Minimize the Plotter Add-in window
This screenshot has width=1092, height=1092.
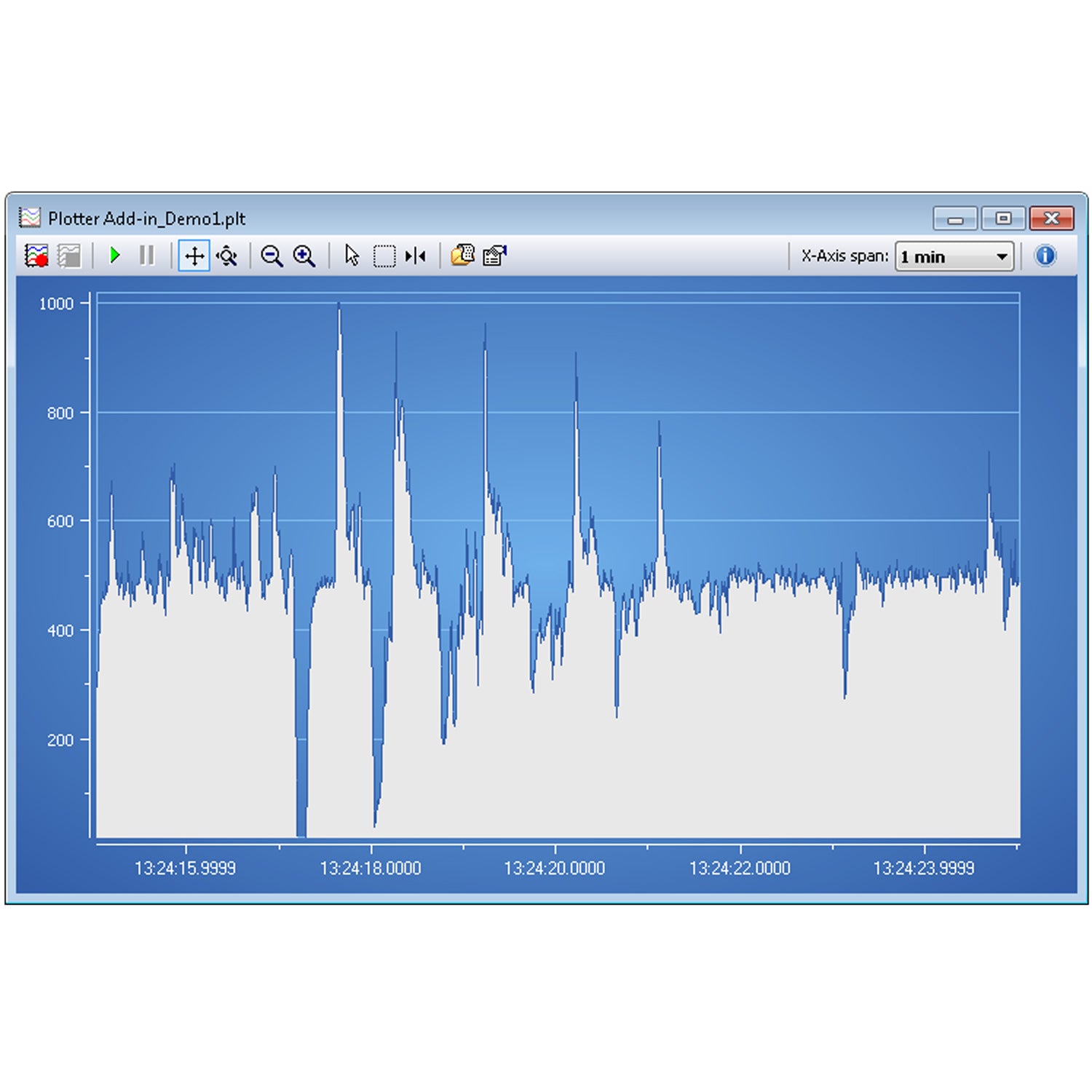(956, 218)
